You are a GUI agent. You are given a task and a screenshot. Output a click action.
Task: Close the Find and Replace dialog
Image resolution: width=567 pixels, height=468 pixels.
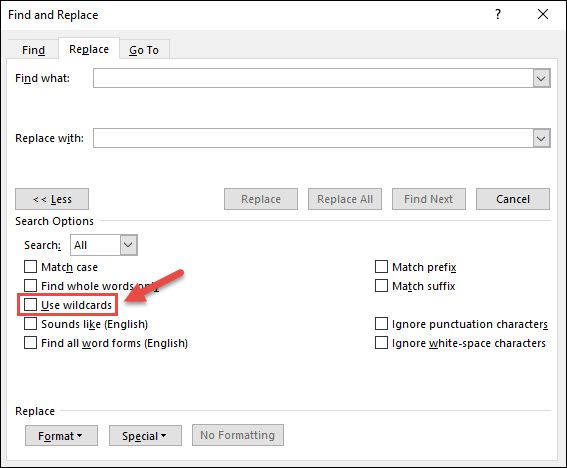pos(543,14)
